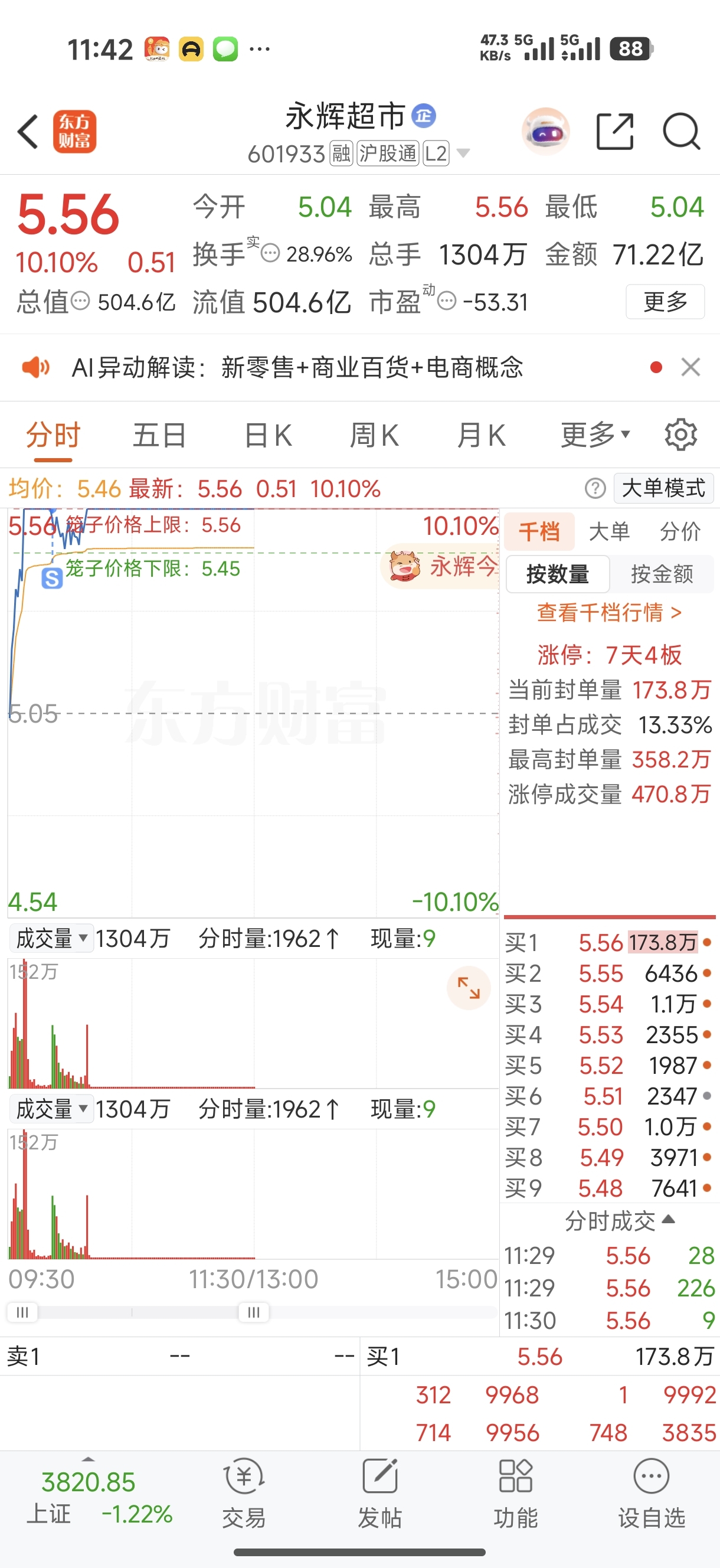The image size is (720, 1568).
Task: Open the 东方财富 logo home icon
Action: [x=74, y=131]
